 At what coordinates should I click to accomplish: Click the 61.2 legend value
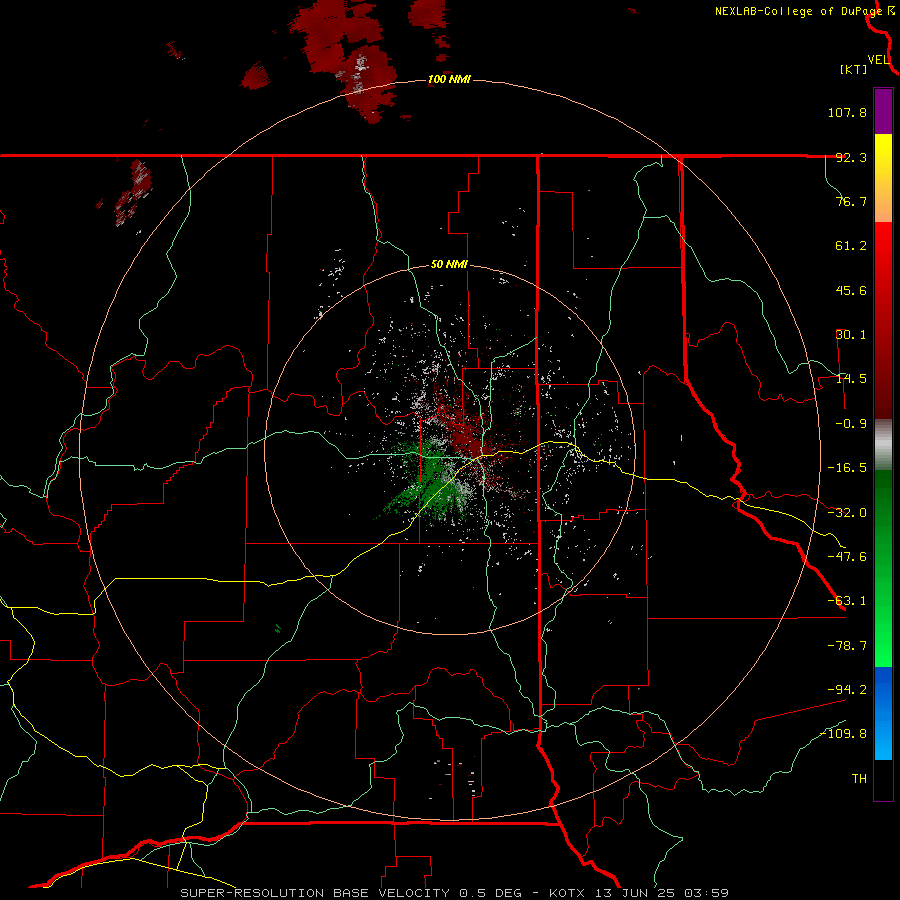click(x=851, y=246)
